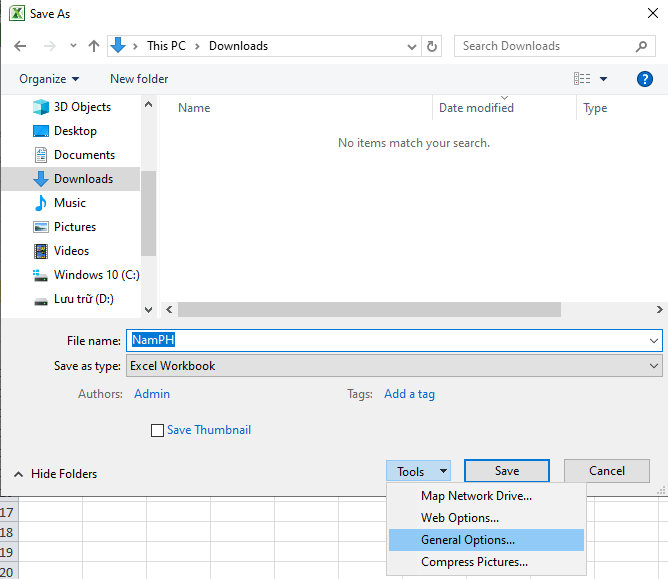Open recent locations dropdown arrow
668x579 pixels.
73,45
